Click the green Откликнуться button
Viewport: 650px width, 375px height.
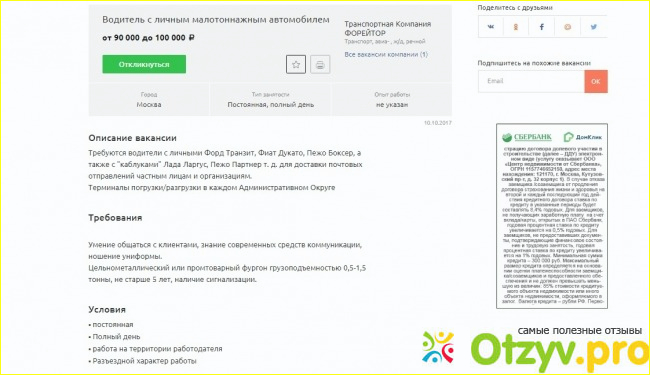(x=144, y=64)
